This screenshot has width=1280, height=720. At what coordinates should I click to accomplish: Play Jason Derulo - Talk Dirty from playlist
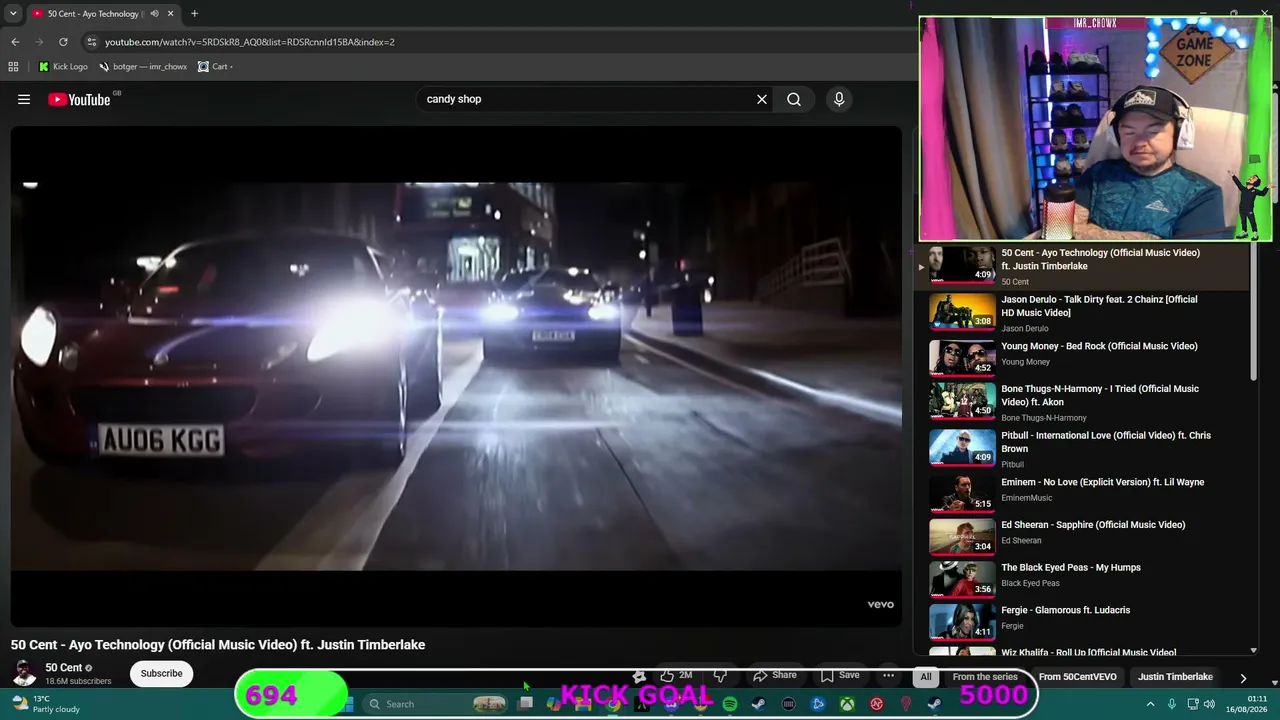pyautogui.click(x=1082, y=313)
